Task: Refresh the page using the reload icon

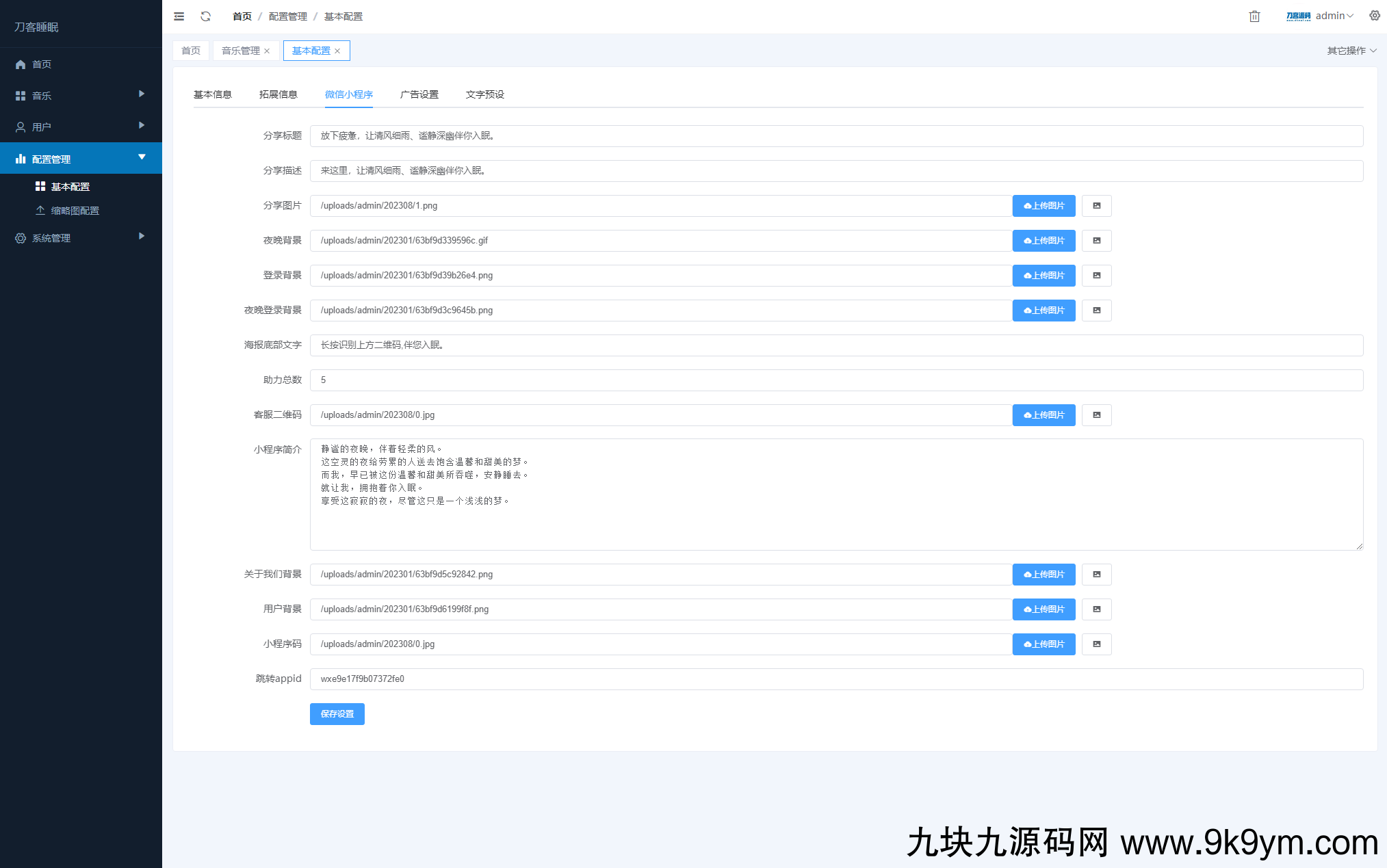Action: pyautogui.click(x=205, y=16)
